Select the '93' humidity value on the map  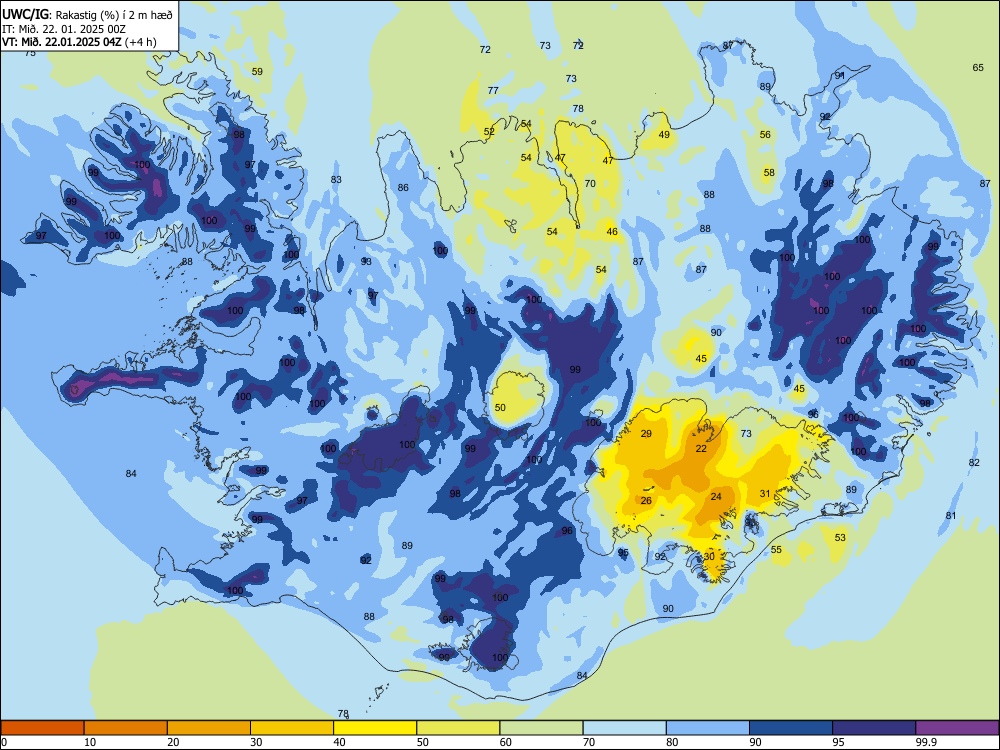[x=366, y=261]
